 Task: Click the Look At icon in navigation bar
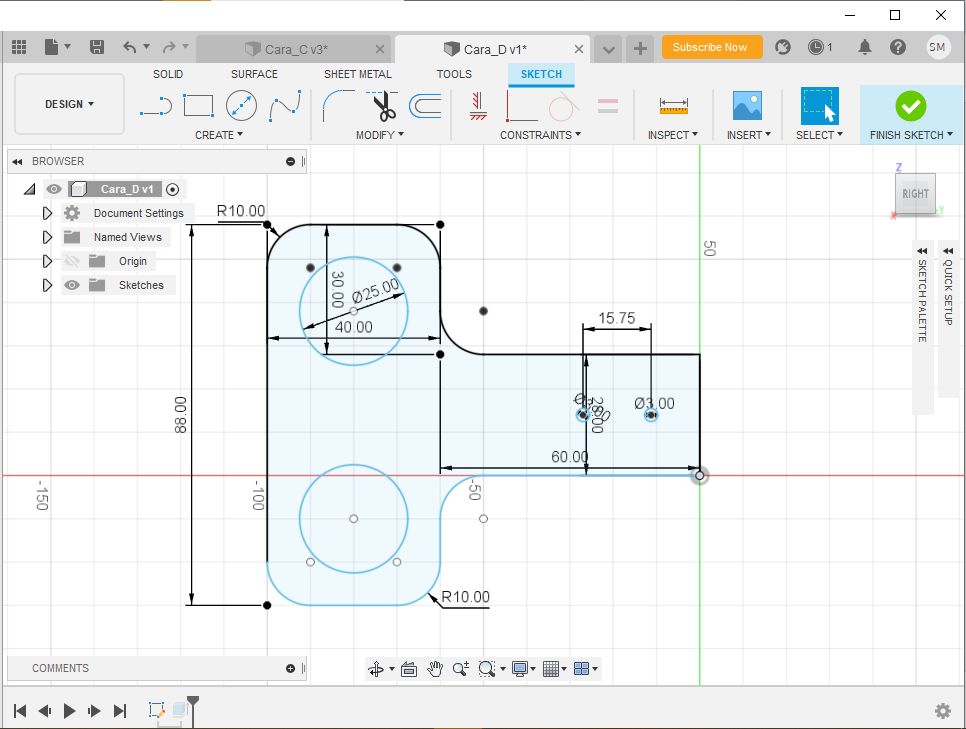tap(408, 669)
